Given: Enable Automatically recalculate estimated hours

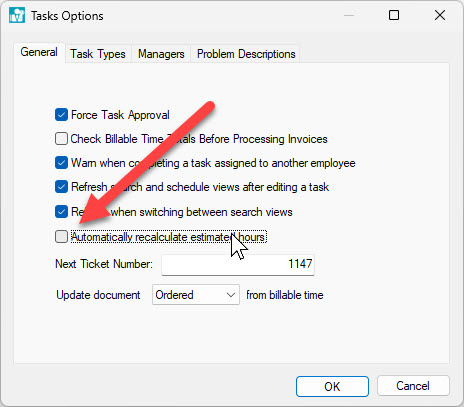Looking at the screenshot, I should (x=61, y=237).
